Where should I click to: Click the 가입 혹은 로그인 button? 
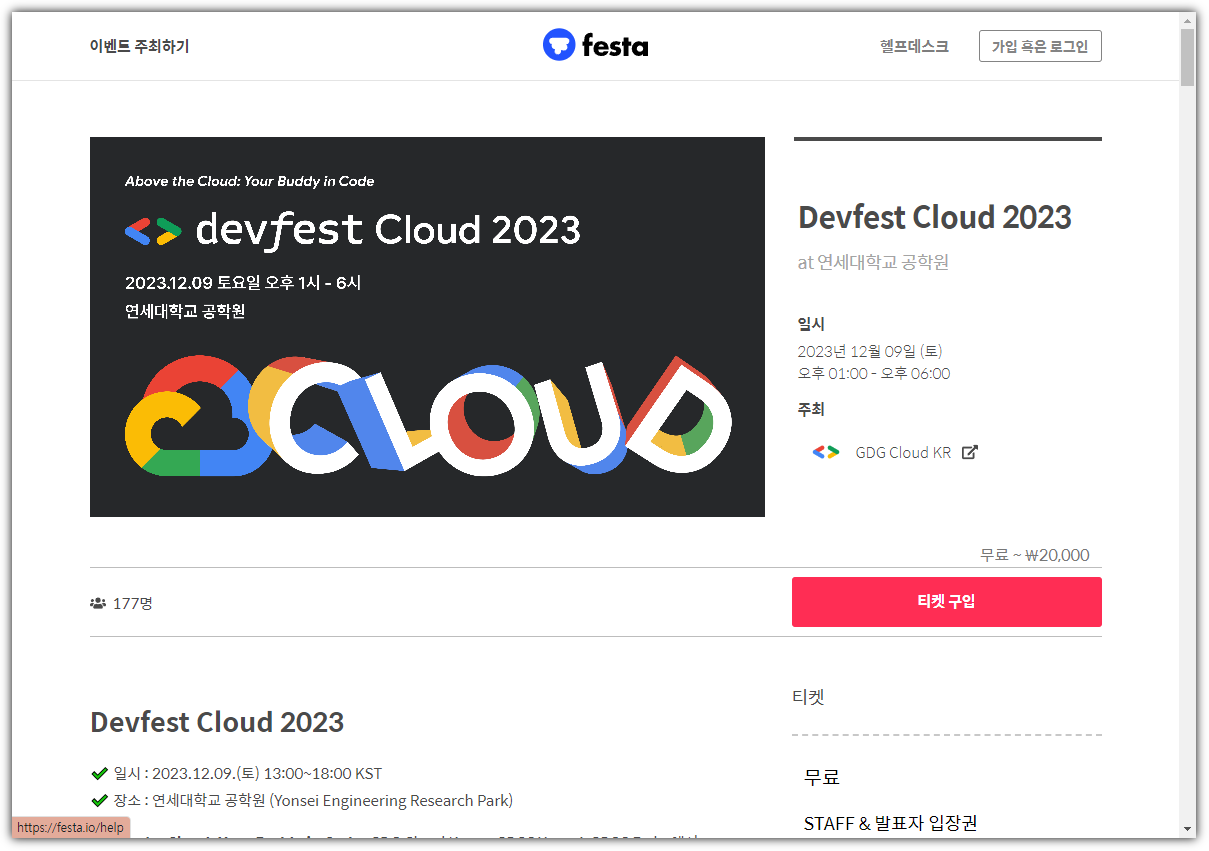pyautogui.click(x=1040, y=46)
